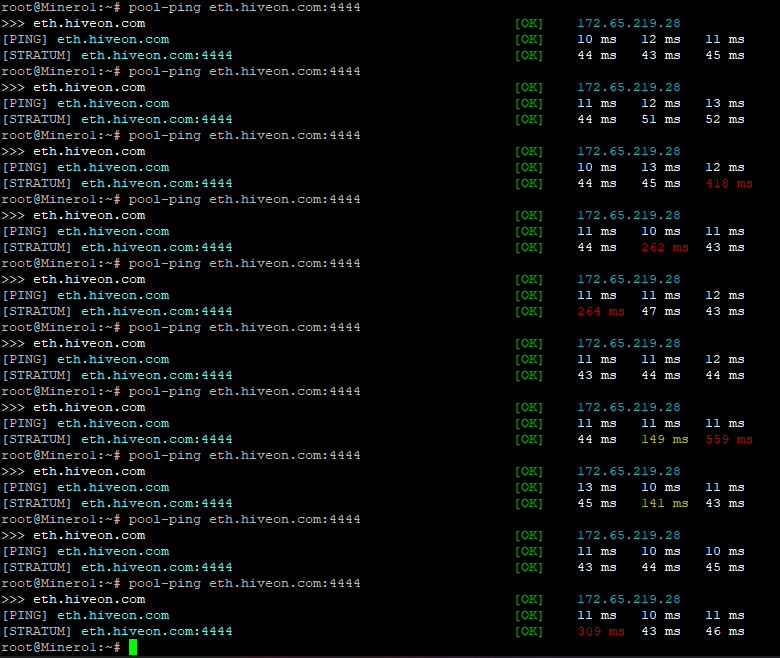Click eth.hiveon.com:4444 in the 141 ms row
The height and width of the screenshot is (658, 780).
pos(157,503)
